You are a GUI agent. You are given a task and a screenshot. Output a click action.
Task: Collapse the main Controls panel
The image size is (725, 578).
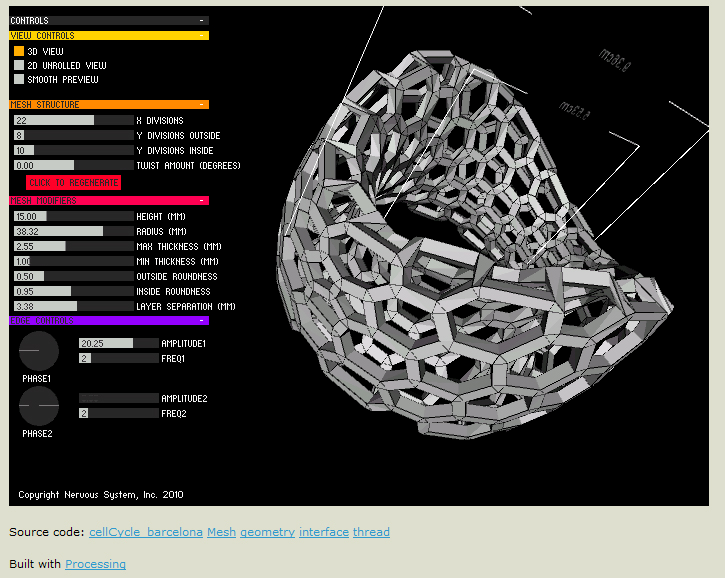coord(201,20)
